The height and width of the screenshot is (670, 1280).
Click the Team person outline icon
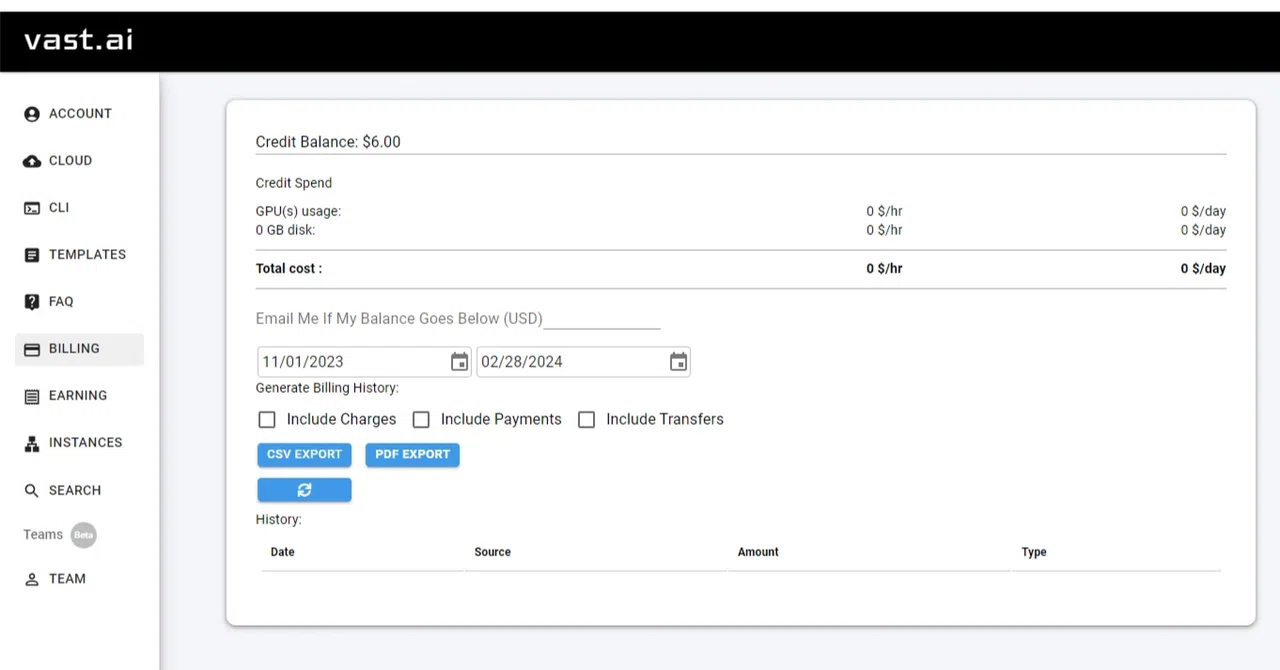point(31,579)
